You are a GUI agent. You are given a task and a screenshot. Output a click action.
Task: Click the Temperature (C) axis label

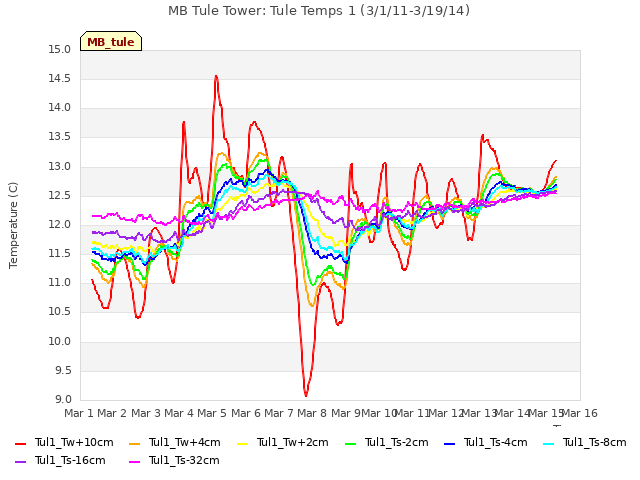(x=13, y=225)
